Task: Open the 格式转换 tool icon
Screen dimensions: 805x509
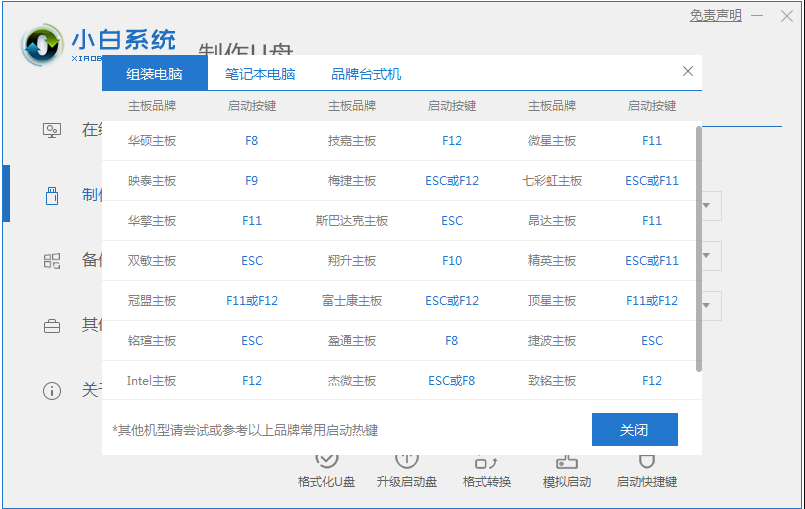Action: click(x=487, y=462)
